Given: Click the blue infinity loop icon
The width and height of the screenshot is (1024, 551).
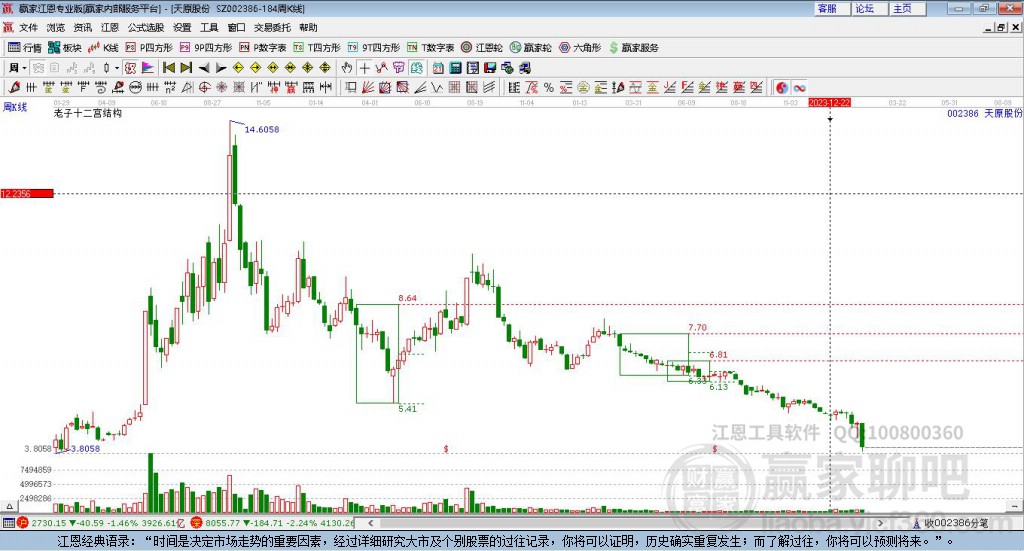Looking at the screenshot, I should coord(799,87).
